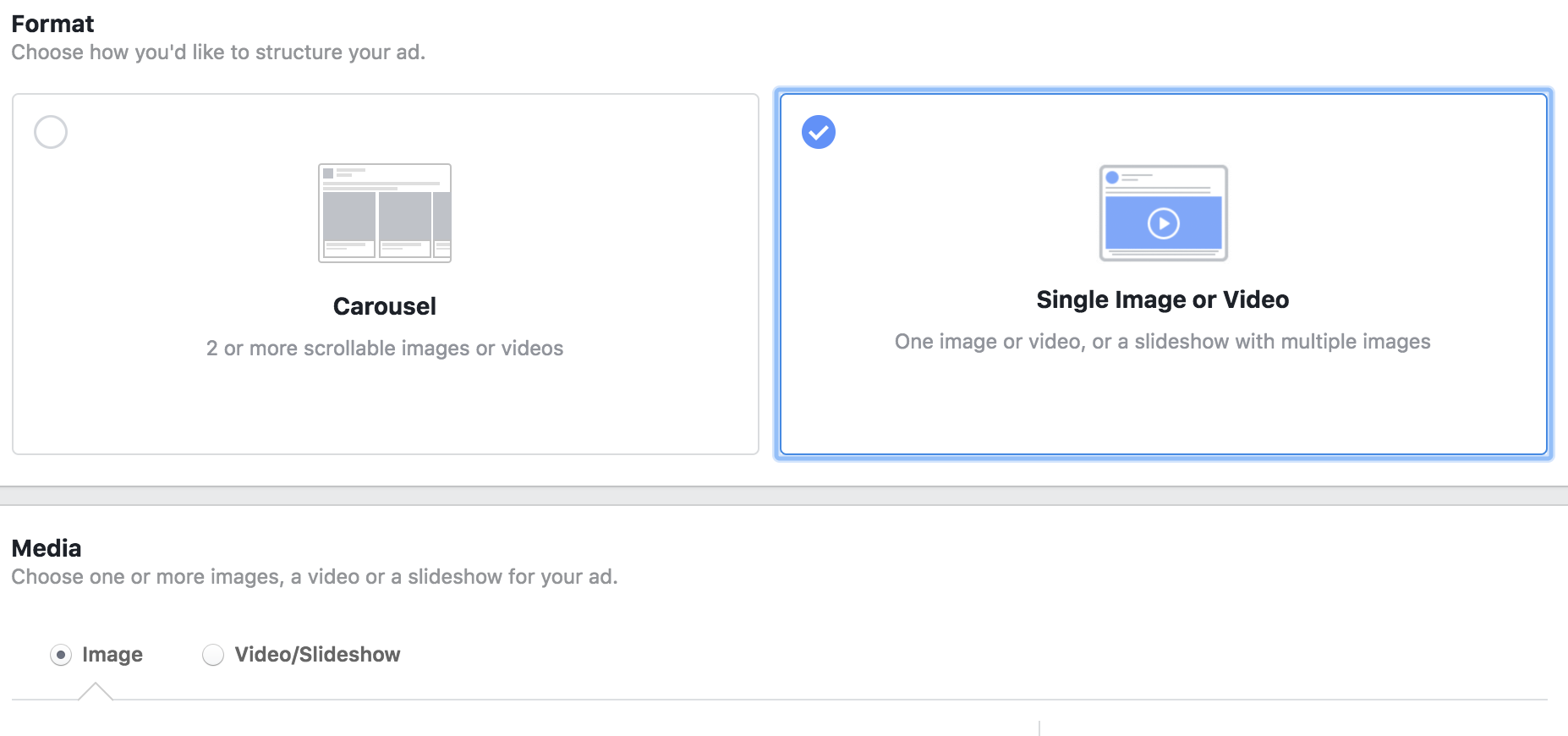
Task: Click "Choose how you'd like to structure" text
Action: (218, 52)
